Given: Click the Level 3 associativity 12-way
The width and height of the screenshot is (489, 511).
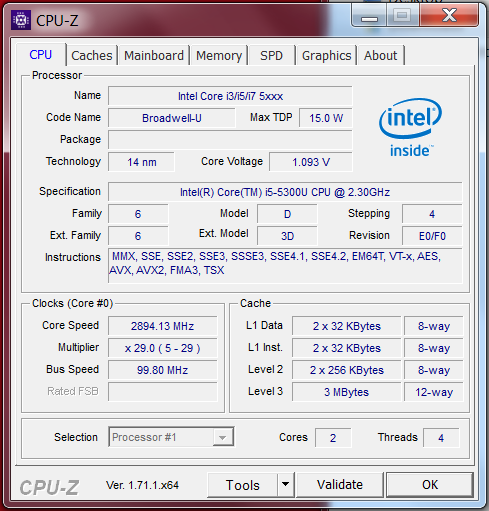Looking at the screenshot, I should coord(434,392).
